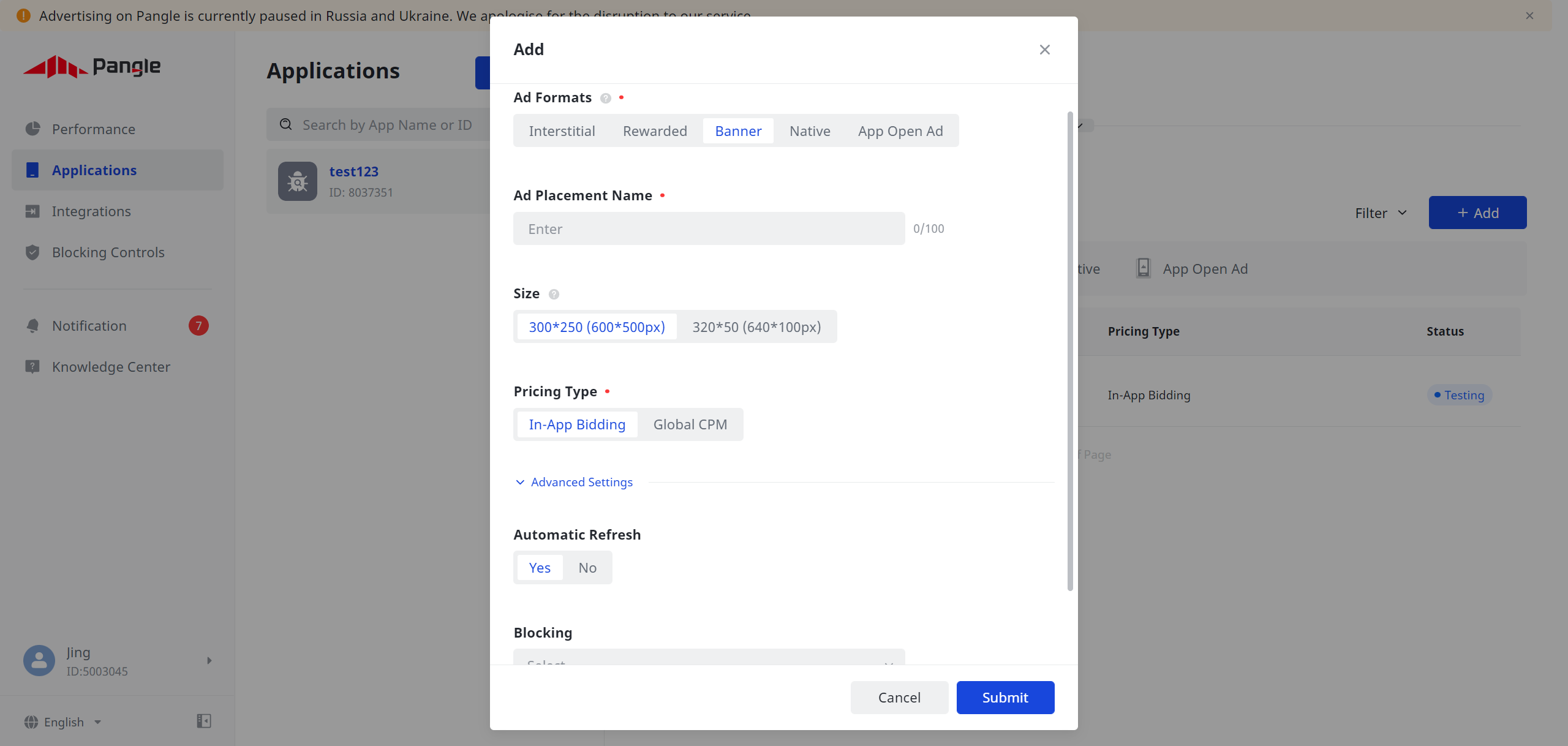Select the 320*50 banner size
Screen dimensions: 1568x746
click(x=756, y=327)
